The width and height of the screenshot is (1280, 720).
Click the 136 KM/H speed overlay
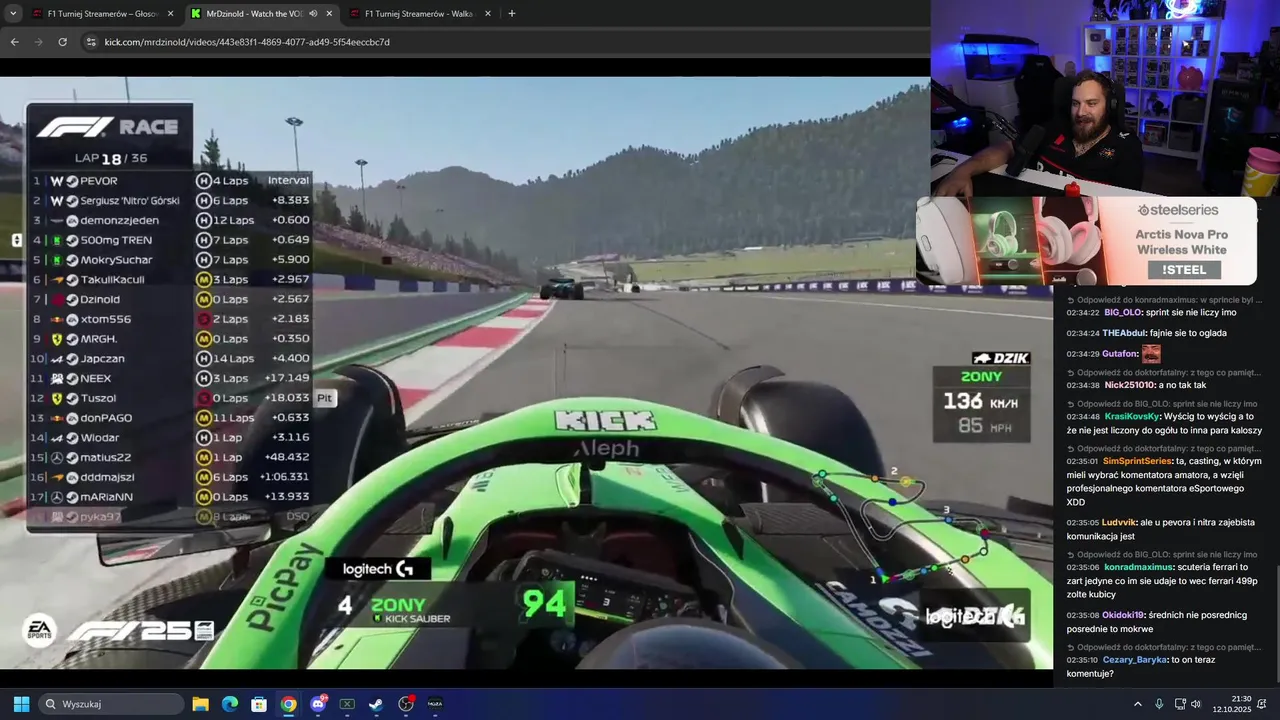pyautogui.click(x=980, y=404)
